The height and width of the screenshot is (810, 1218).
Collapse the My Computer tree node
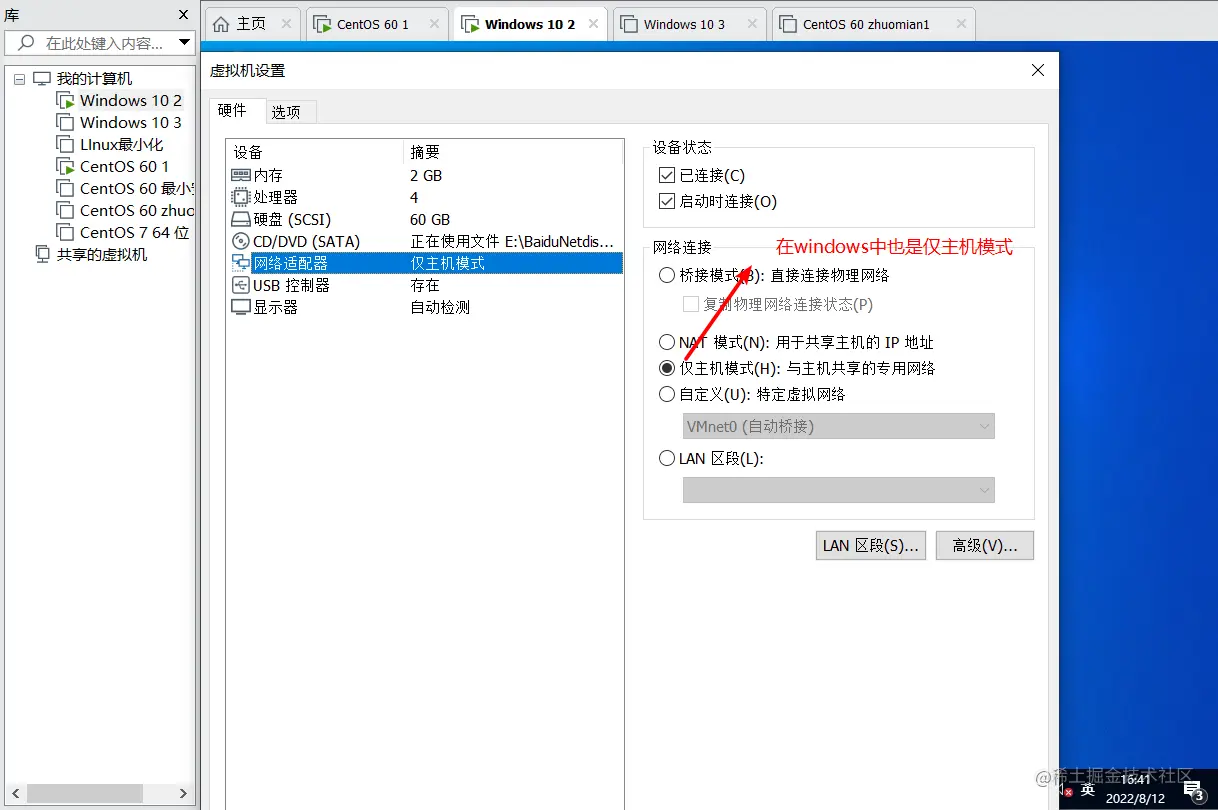point(19,79)
